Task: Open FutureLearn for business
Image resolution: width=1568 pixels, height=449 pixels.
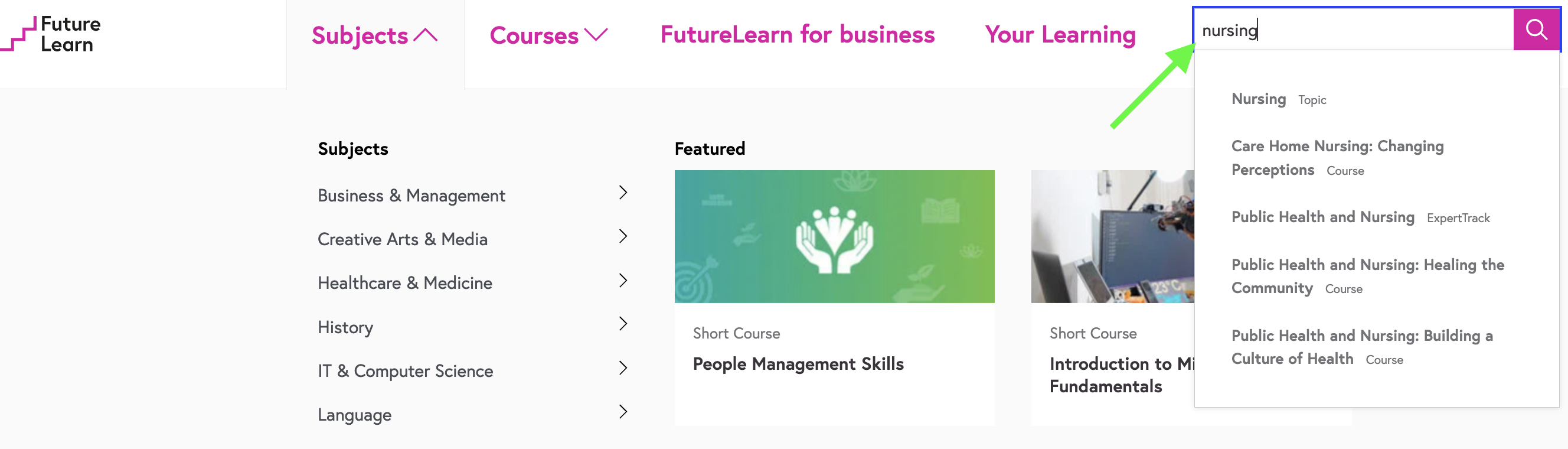Action: click(x=797, y=35)
